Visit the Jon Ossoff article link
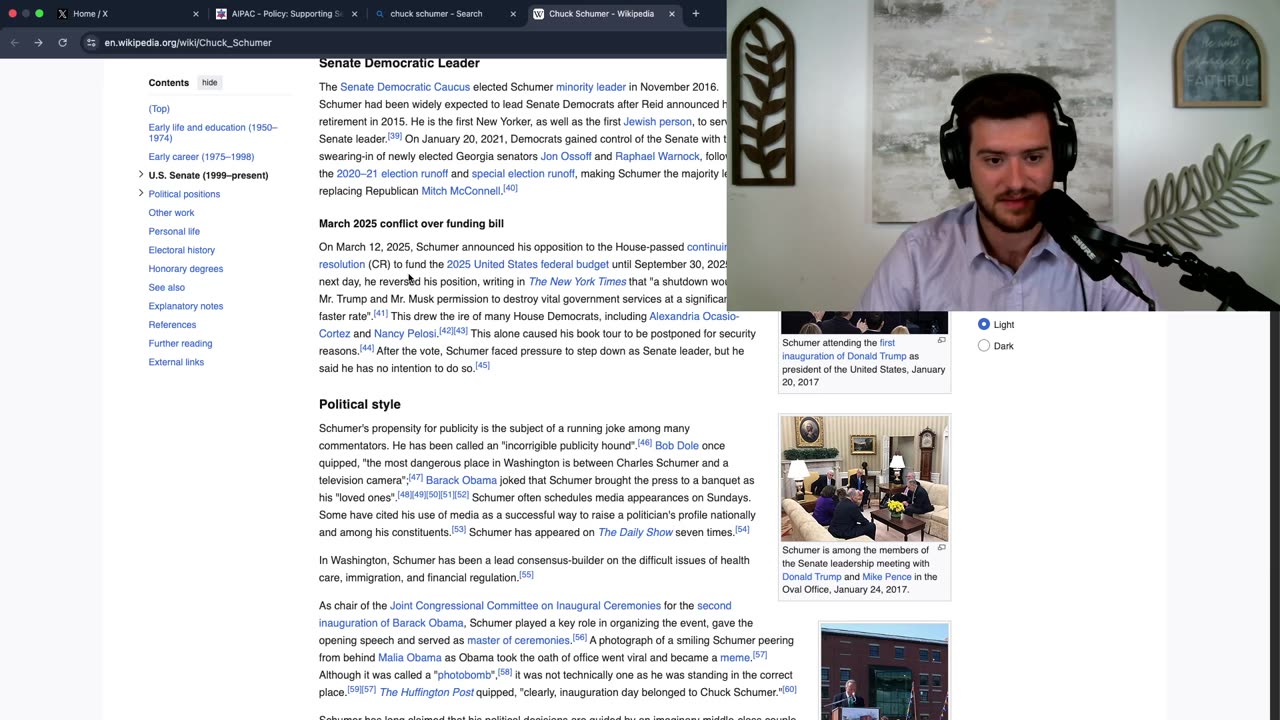Screen dimensions: 1280x720 pyautogui.click(x=566, y=157)
